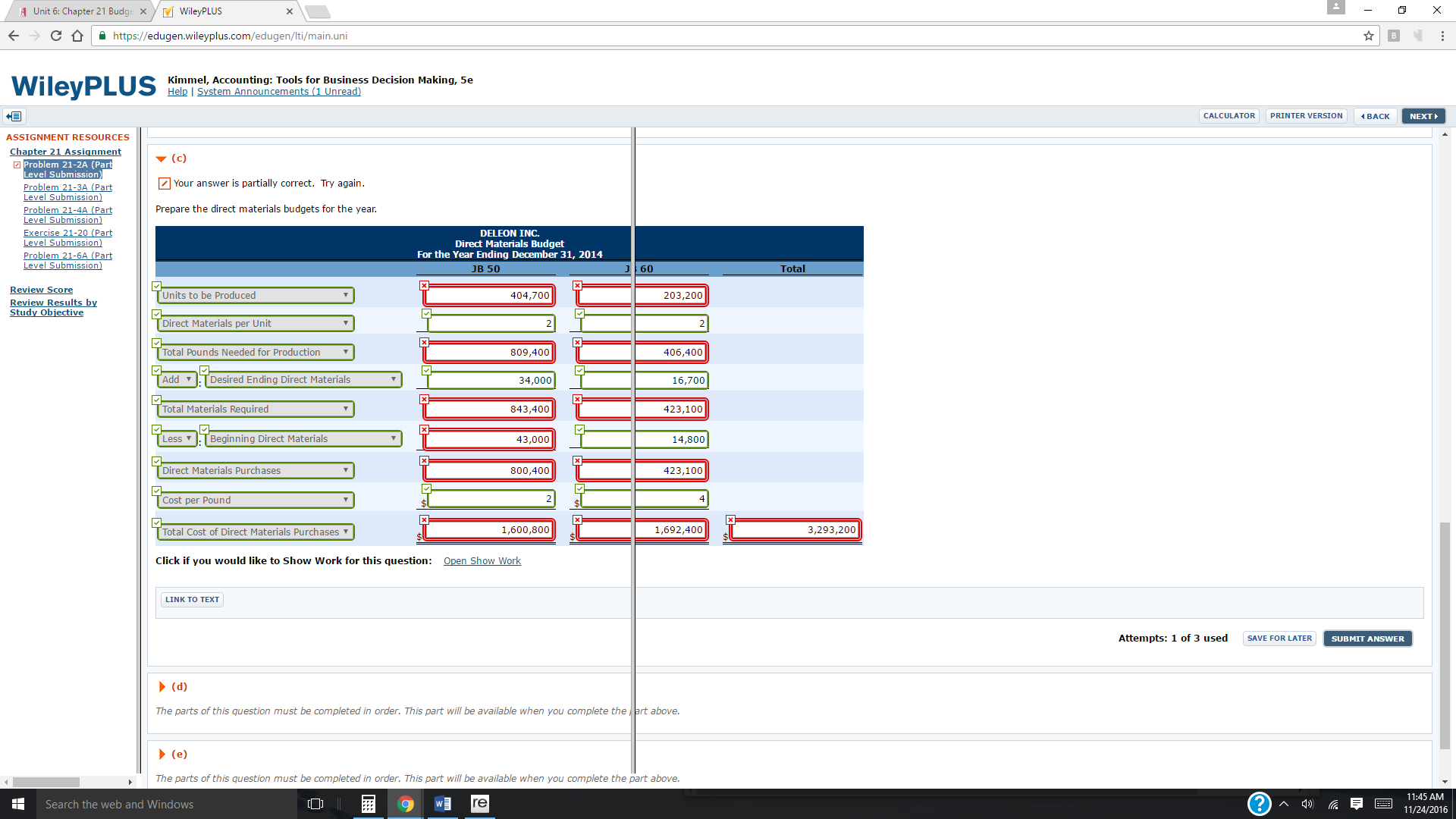
Task: Click the browser back arrow
Action: pos(14,36)
